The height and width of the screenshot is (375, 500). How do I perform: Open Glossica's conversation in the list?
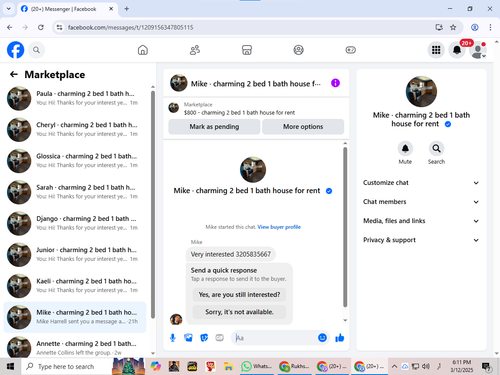(75, 161)
